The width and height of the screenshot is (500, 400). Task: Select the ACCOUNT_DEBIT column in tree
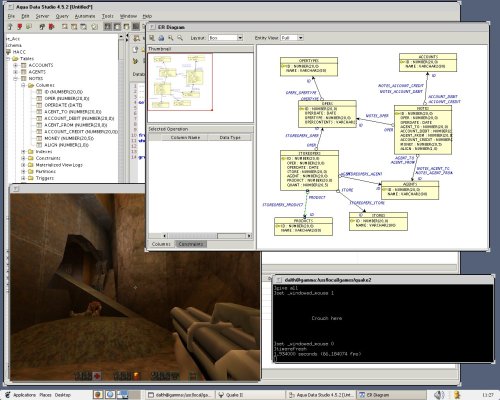point(79,118)
